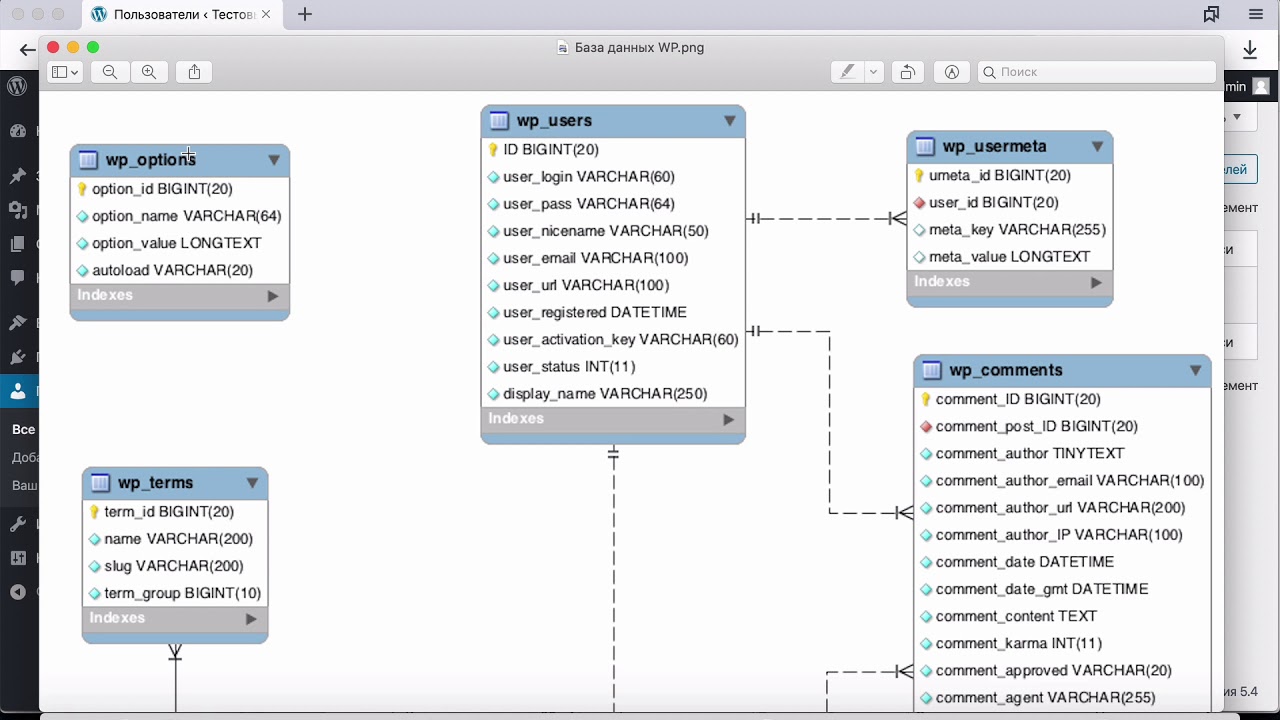
Task: Select the Markup pen tool in Preview
Action: [x=847, y=72]
